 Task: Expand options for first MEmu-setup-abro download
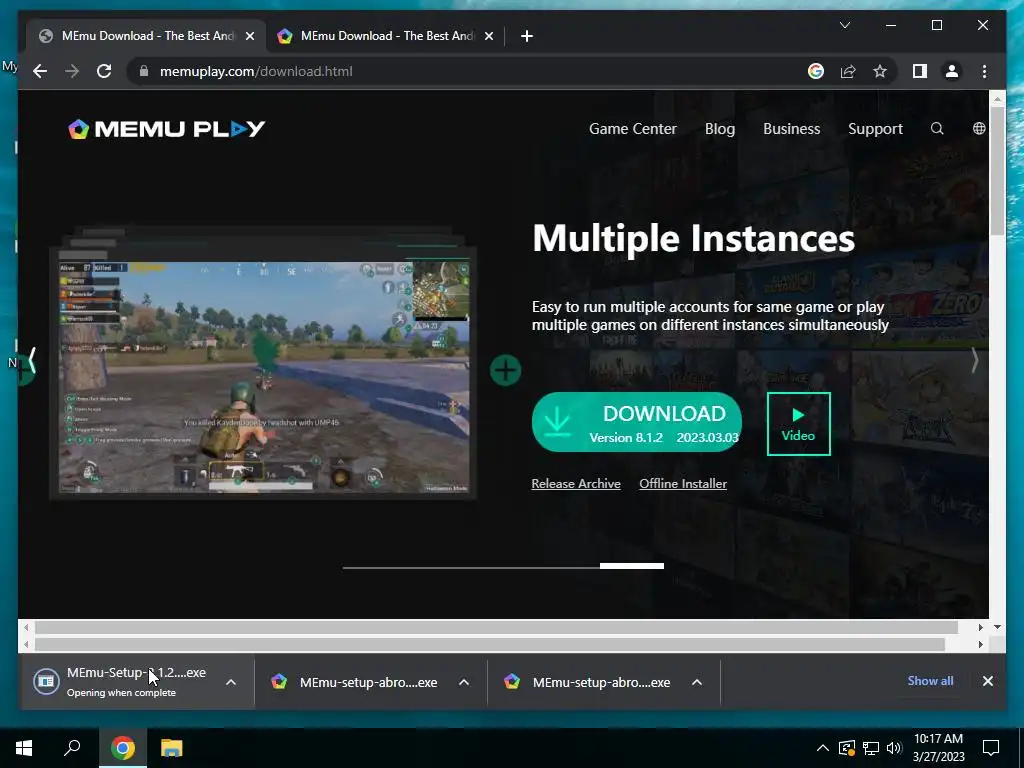click(x=464, y=682)
